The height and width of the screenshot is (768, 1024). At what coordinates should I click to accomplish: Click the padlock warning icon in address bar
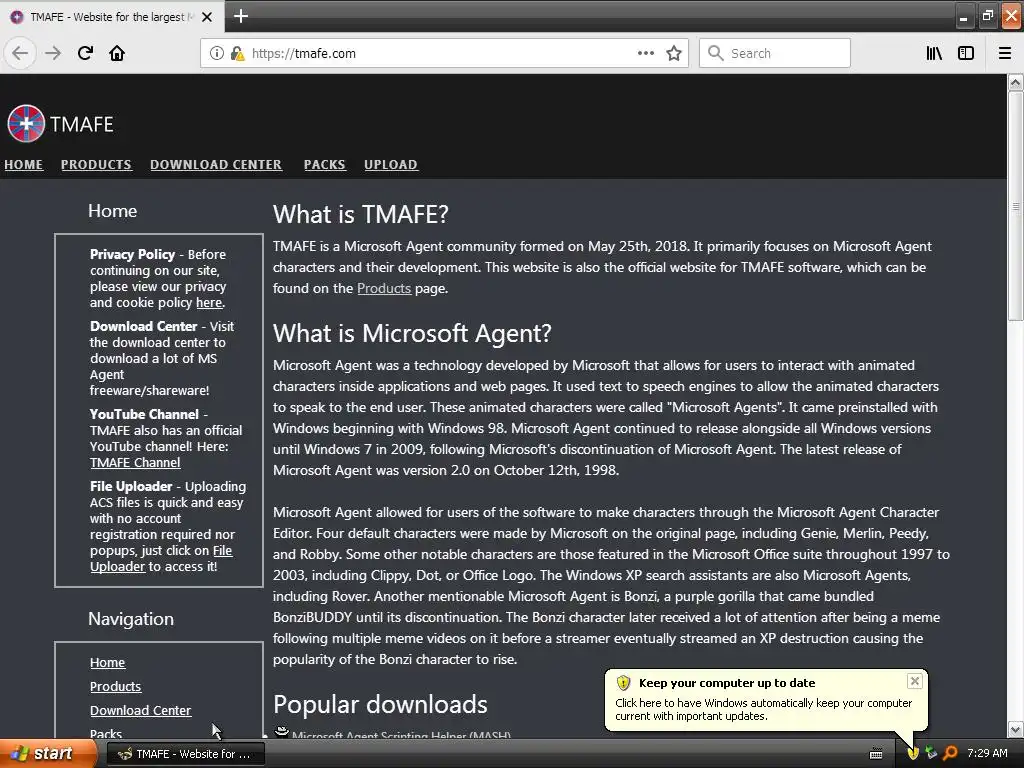pyautogui.click(x=237, y=53)
